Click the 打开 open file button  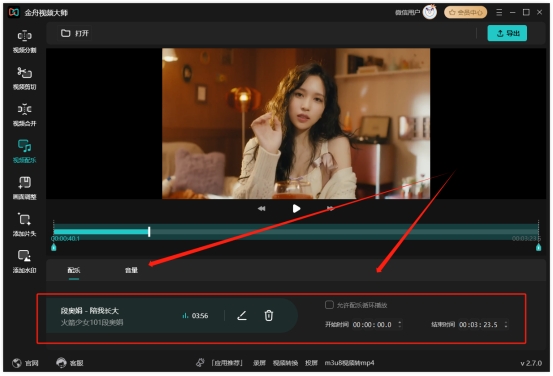[x=75, y=33]
